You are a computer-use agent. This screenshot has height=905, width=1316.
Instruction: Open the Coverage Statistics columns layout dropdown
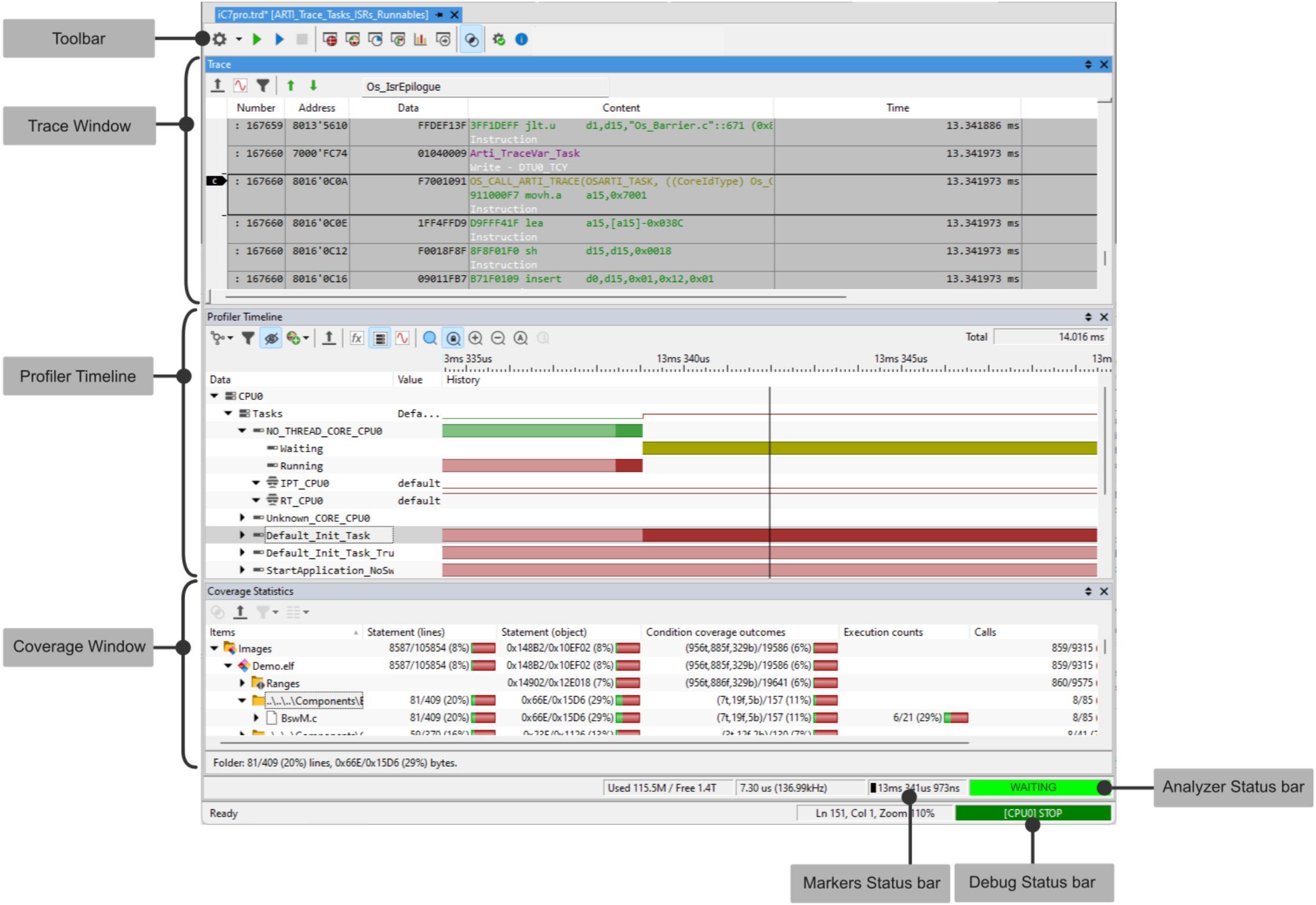(298, 612)
